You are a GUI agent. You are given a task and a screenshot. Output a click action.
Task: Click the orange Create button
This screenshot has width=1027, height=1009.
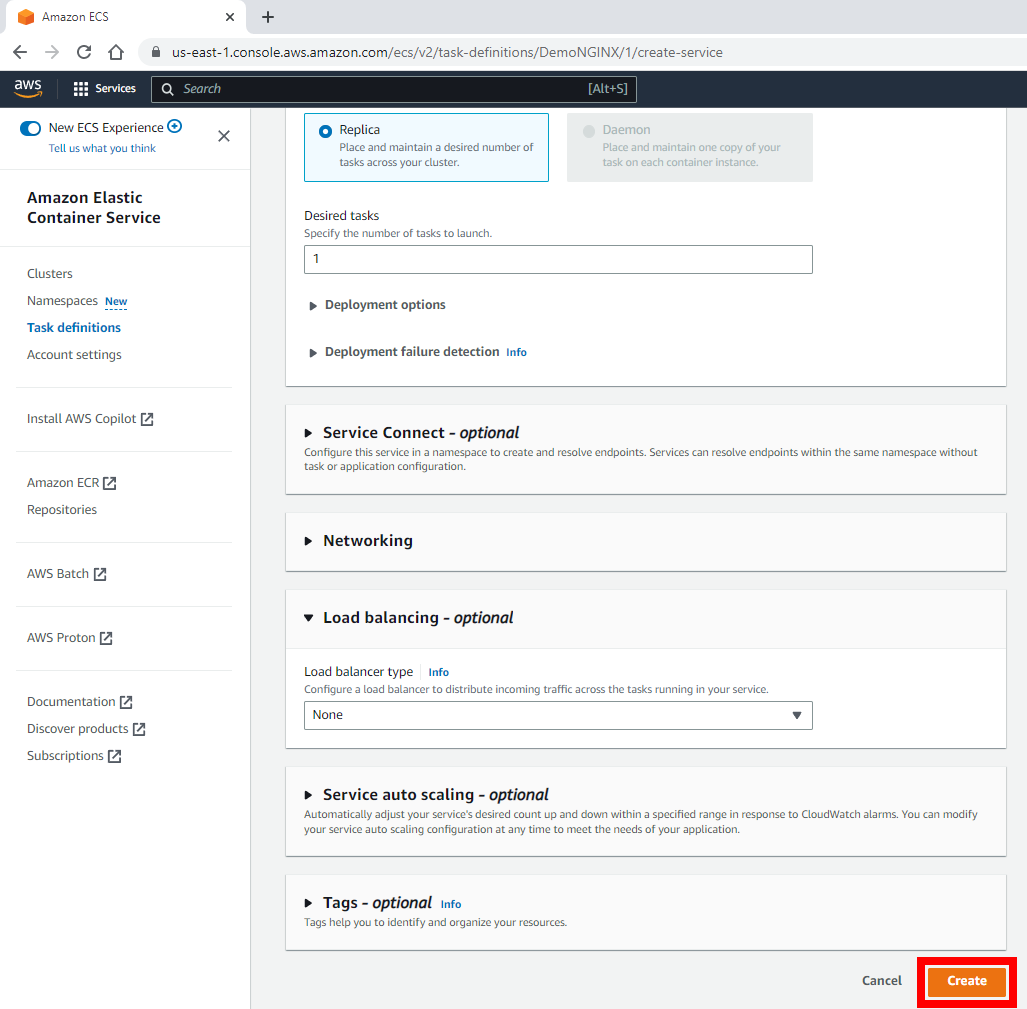tap(966, 981)
